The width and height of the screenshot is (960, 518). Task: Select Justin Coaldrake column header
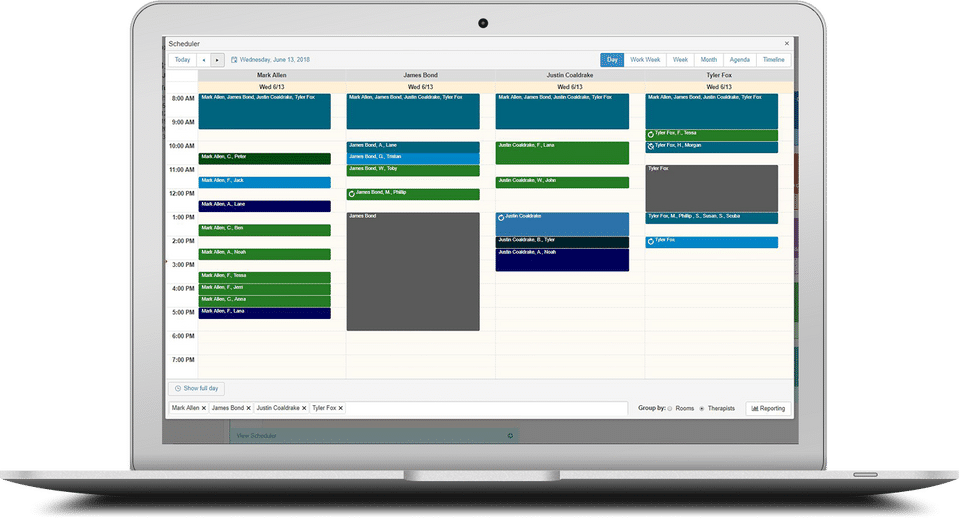point(569,75)
